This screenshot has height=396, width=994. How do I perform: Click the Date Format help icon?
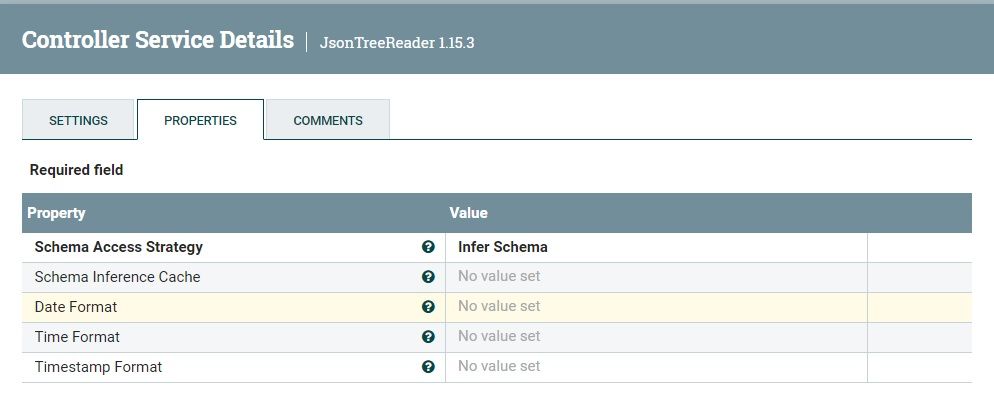click(428, 307)
